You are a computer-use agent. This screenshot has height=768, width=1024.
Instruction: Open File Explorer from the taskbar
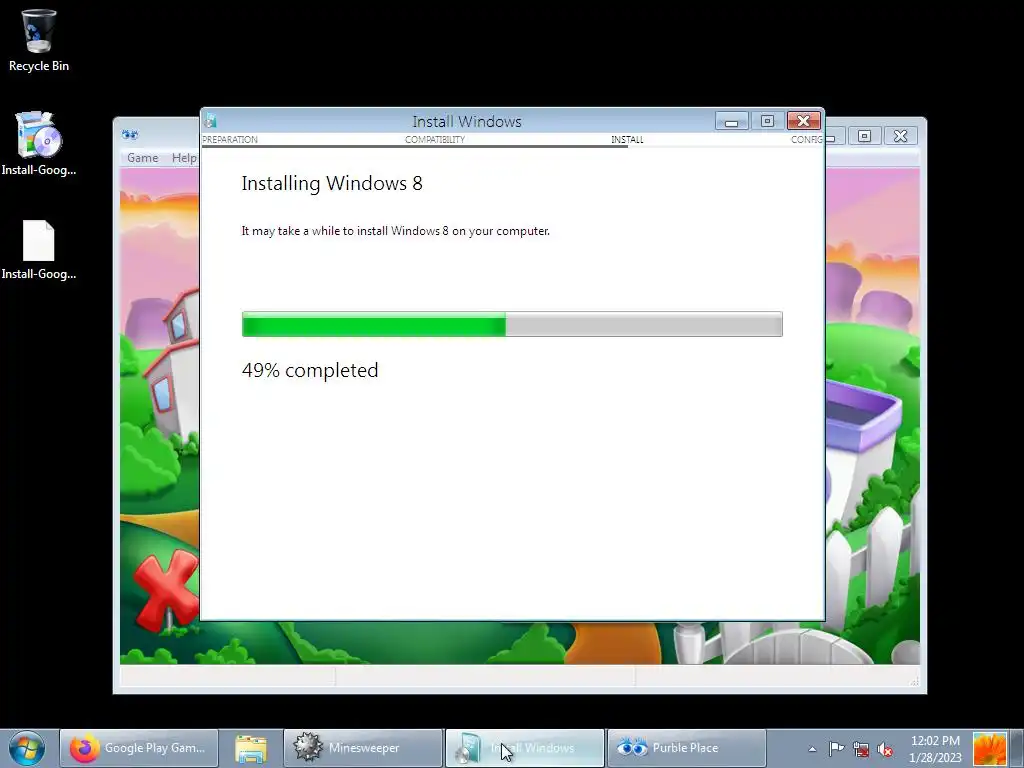pos(251,748)
